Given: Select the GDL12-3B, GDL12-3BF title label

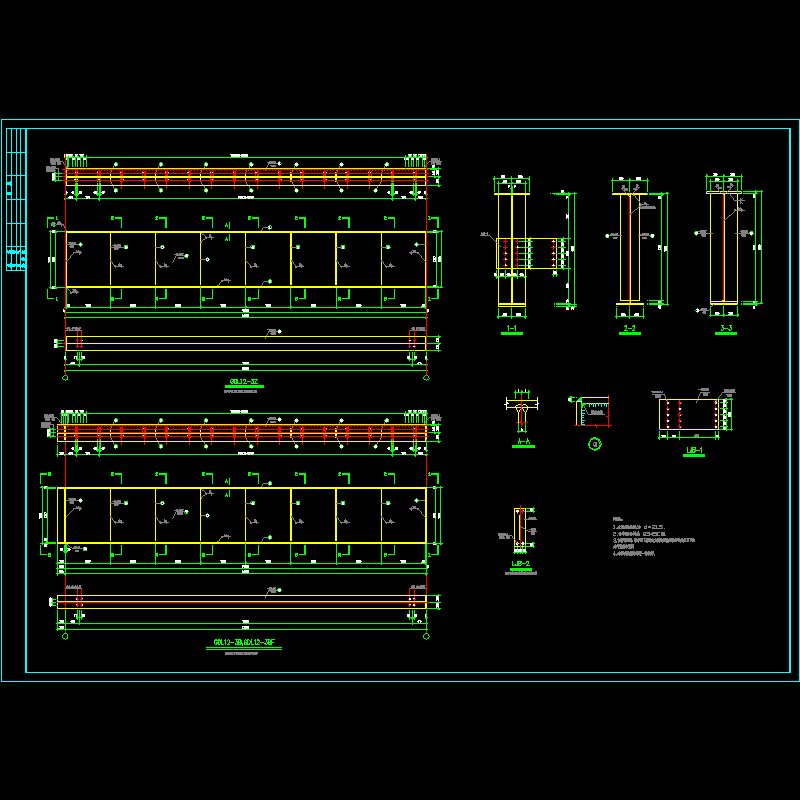Looking at the screenshot, I should pos(245,642).
